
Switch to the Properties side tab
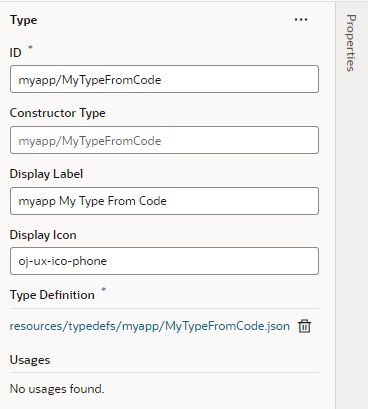point(351,43)
